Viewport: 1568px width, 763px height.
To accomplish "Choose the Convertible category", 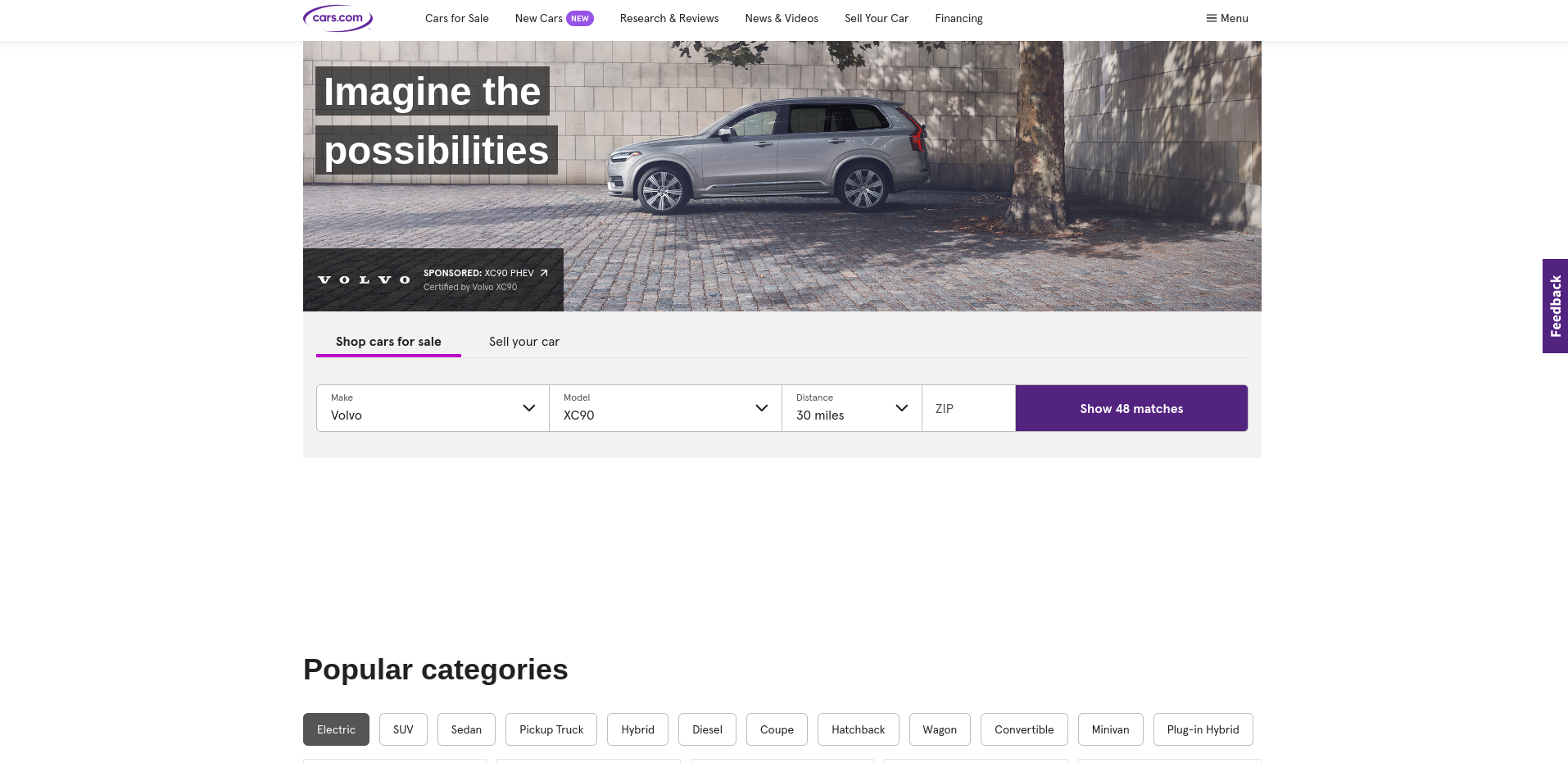I will pyautogui.click(x=1024, y=729).
